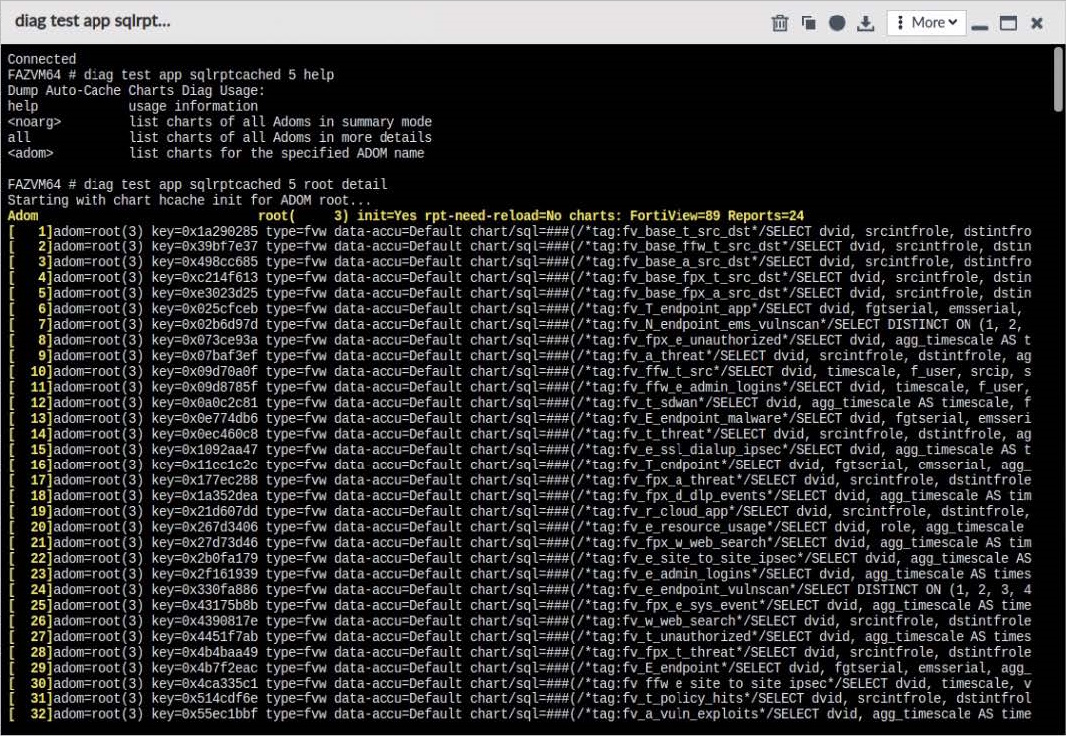The image size is (1066, 736).
Task: Click the round record icon
Action: 837,23
